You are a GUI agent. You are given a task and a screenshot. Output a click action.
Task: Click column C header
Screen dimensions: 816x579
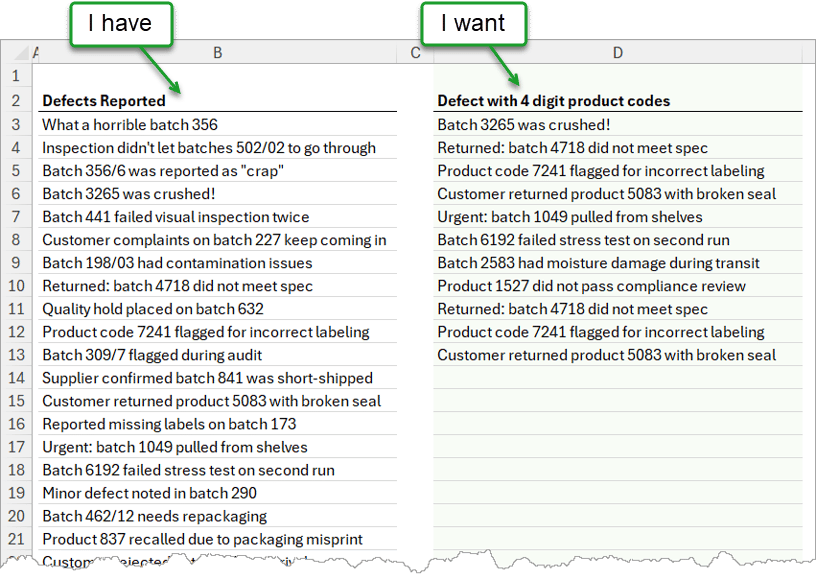tap(416, 53)
